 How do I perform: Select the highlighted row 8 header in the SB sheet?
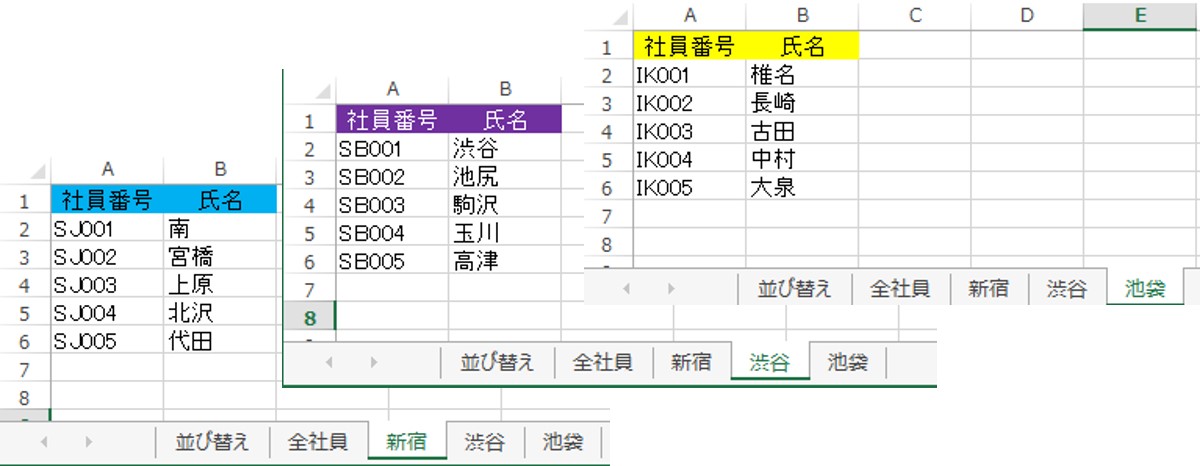click(x=310, y=317)
